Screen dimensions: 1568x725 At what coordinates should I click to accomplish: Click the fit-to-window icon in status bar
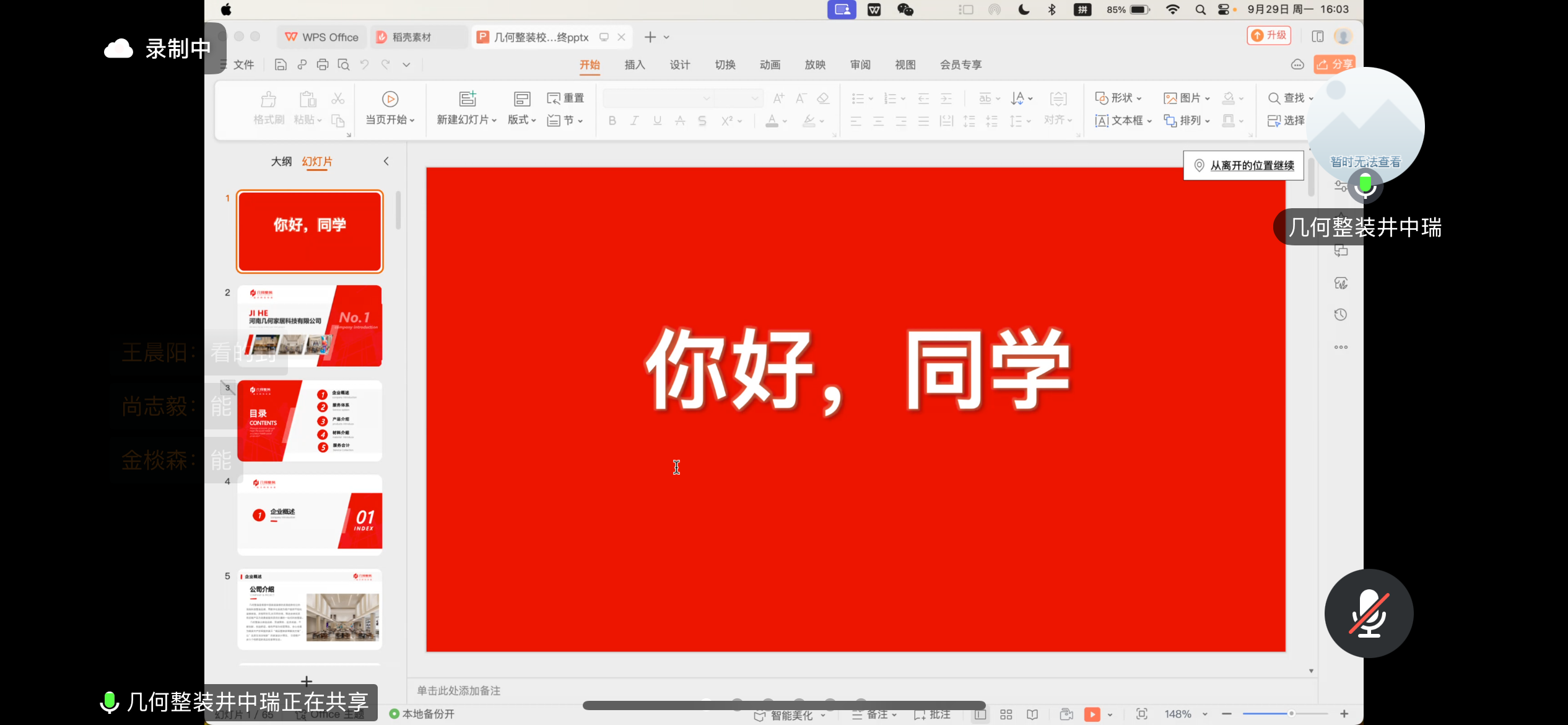tap(1141, 714)
